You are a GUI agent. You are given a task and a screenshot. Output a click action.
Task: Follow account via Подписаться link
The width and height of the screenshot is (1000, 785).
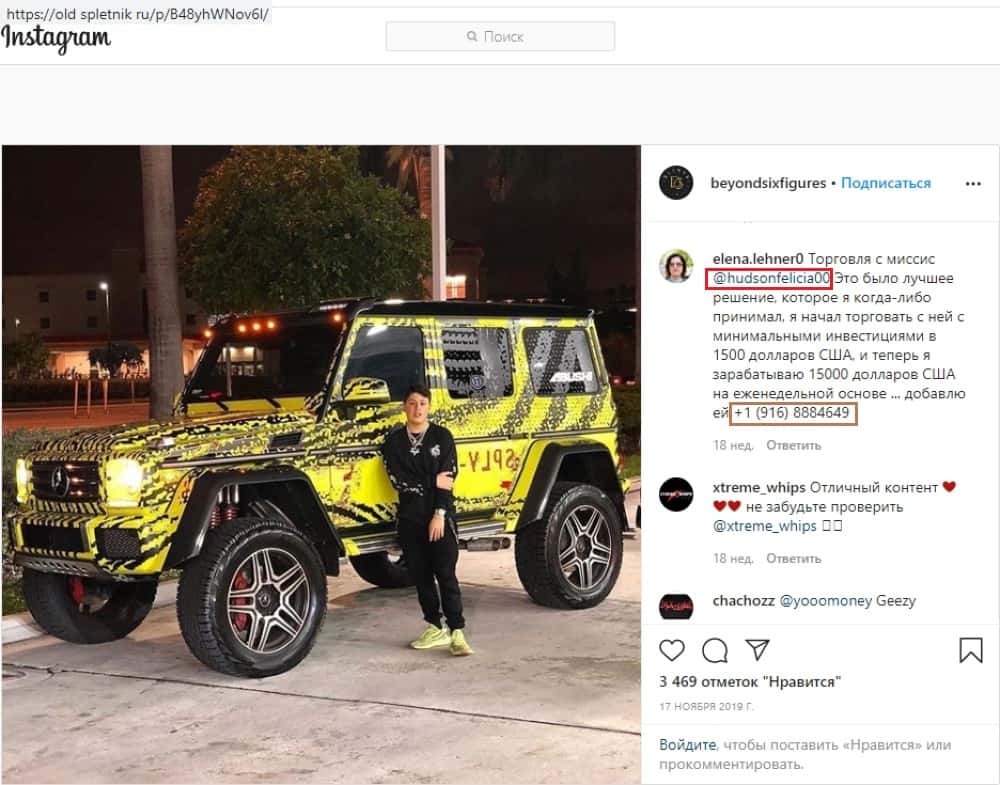(886, 183)
